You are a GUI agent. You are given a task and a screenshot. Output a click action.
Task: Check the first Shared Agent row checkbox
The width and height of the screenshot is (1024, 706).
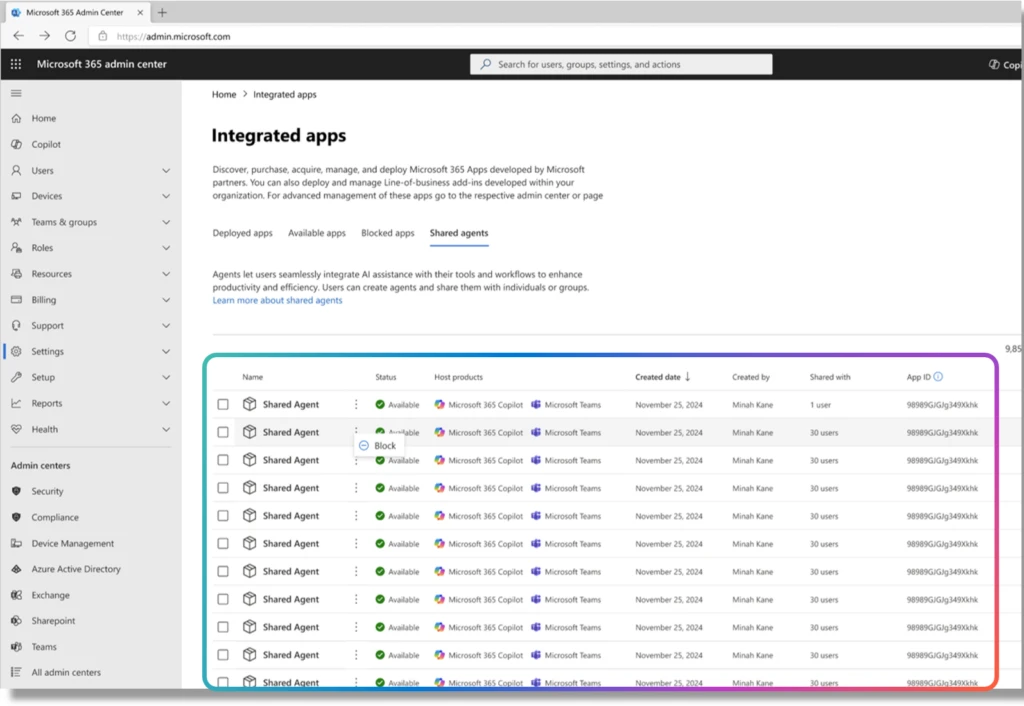(224, 404)
